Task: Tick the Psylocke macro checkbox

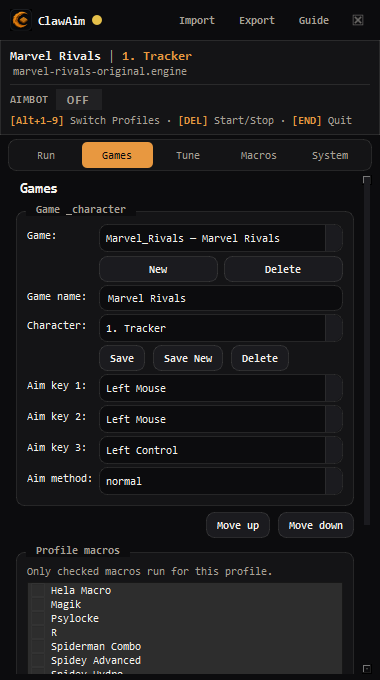Action: (38, 618)
